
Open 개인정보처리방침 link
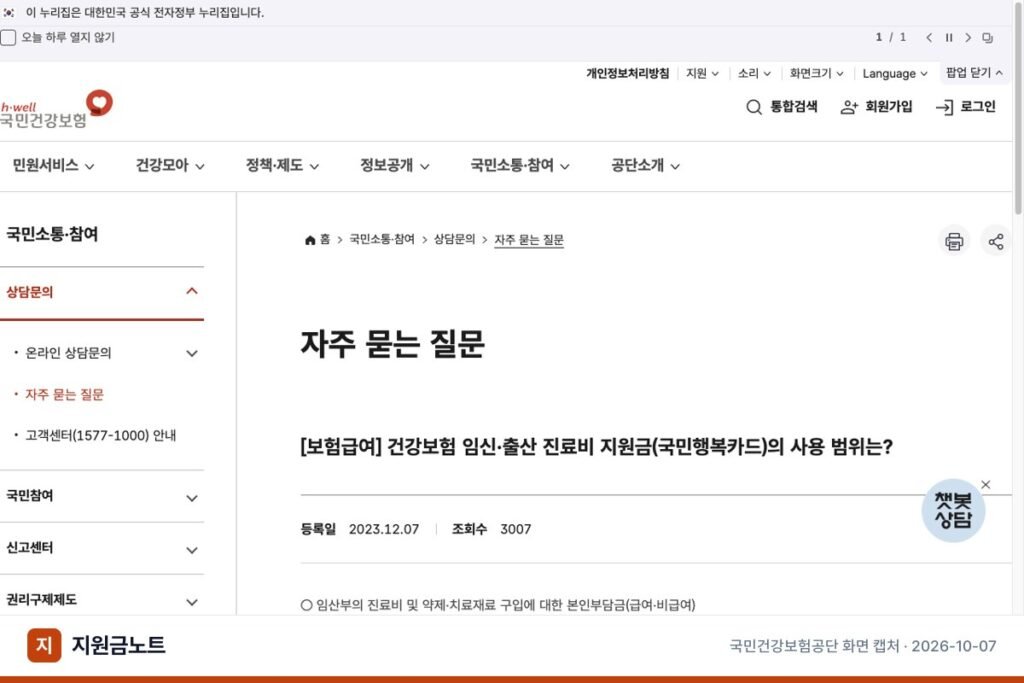click(x=628, y=73)
